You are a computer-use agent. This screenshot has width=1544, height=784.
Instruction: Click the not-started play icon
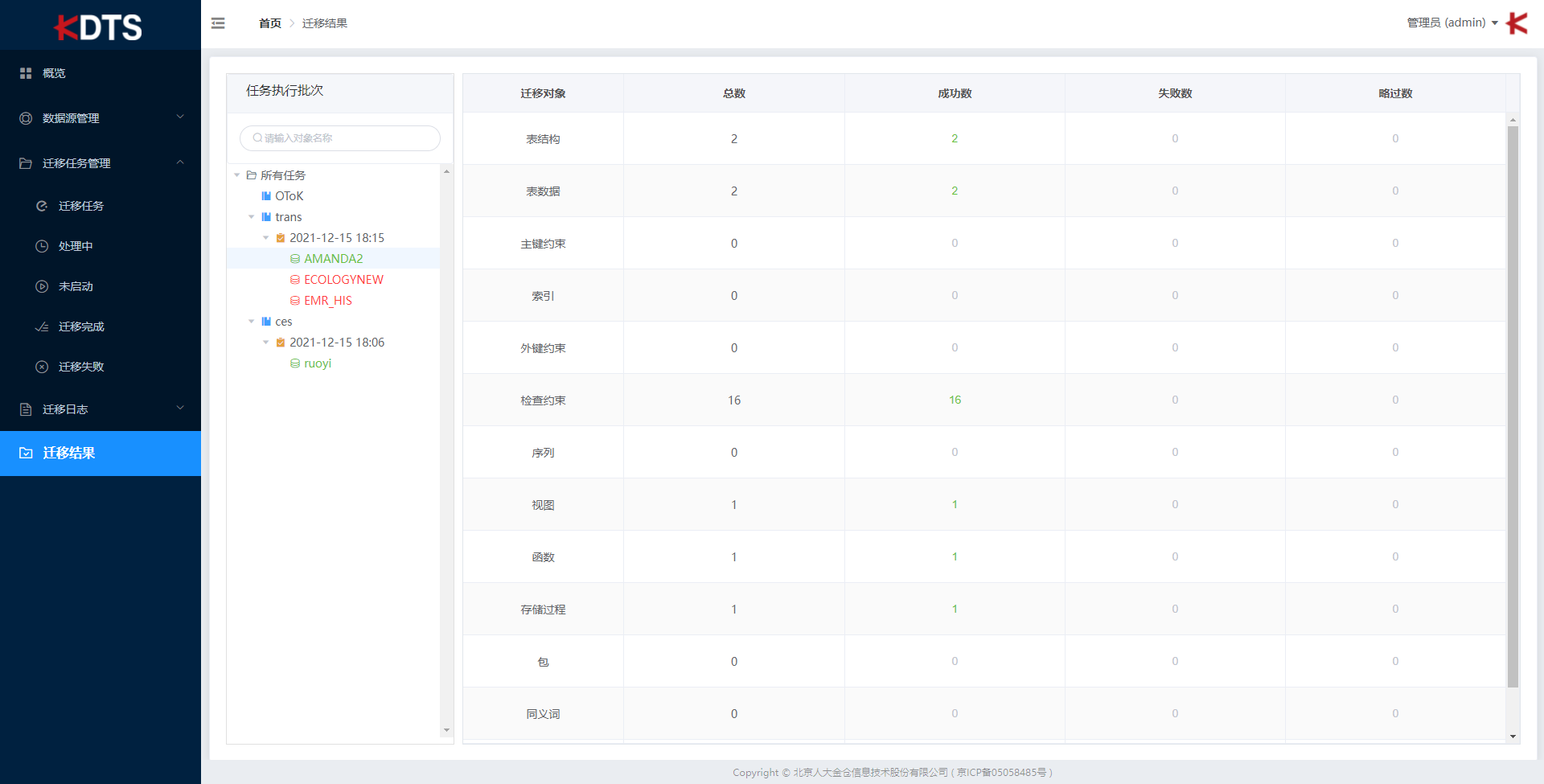tap(42, 286)
